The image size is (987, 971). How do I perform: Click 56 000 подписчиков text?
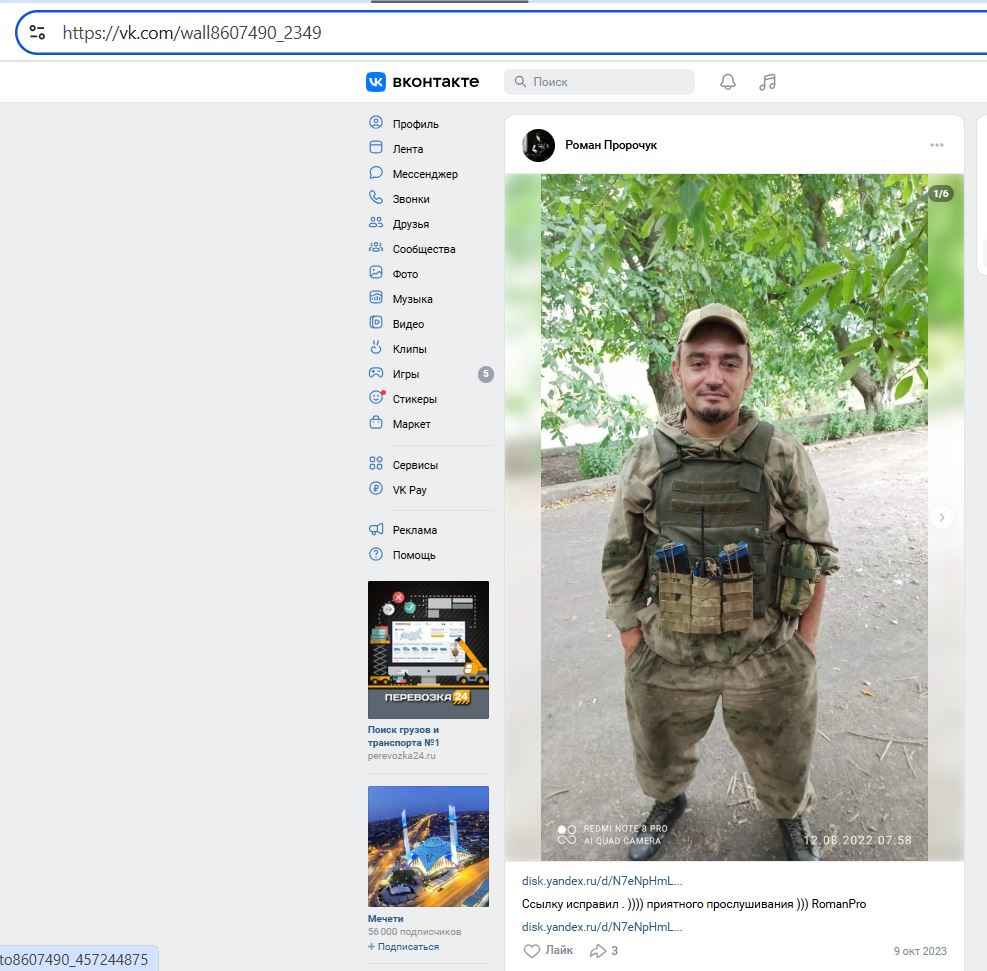pyautogui.click(x=414, y=932)
